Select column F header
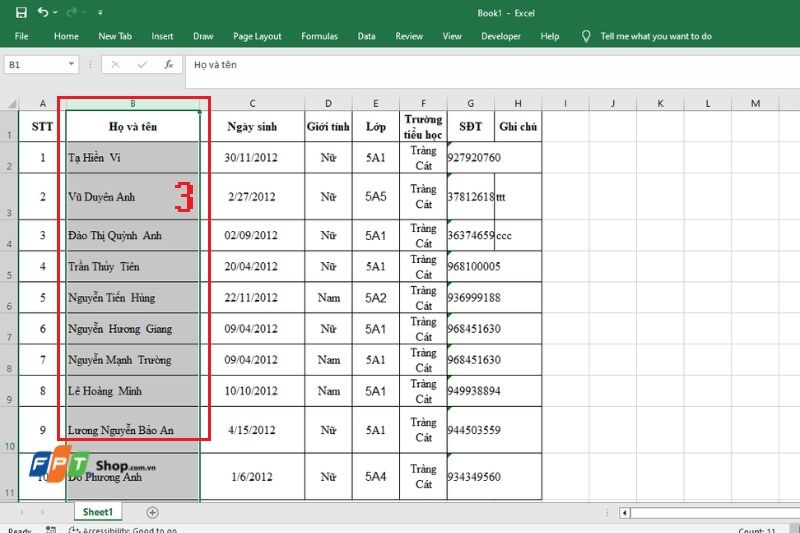The height and width of the screenshot is (533, 800). (x=423, y=104)
